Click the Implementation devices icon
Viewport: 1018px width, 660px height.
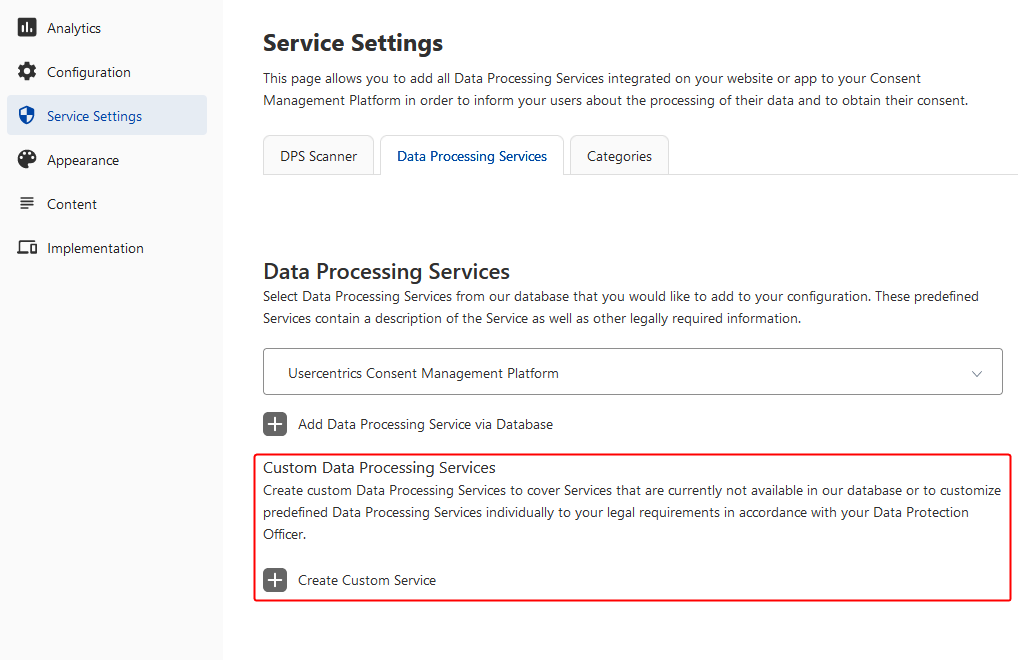point(27,247)
